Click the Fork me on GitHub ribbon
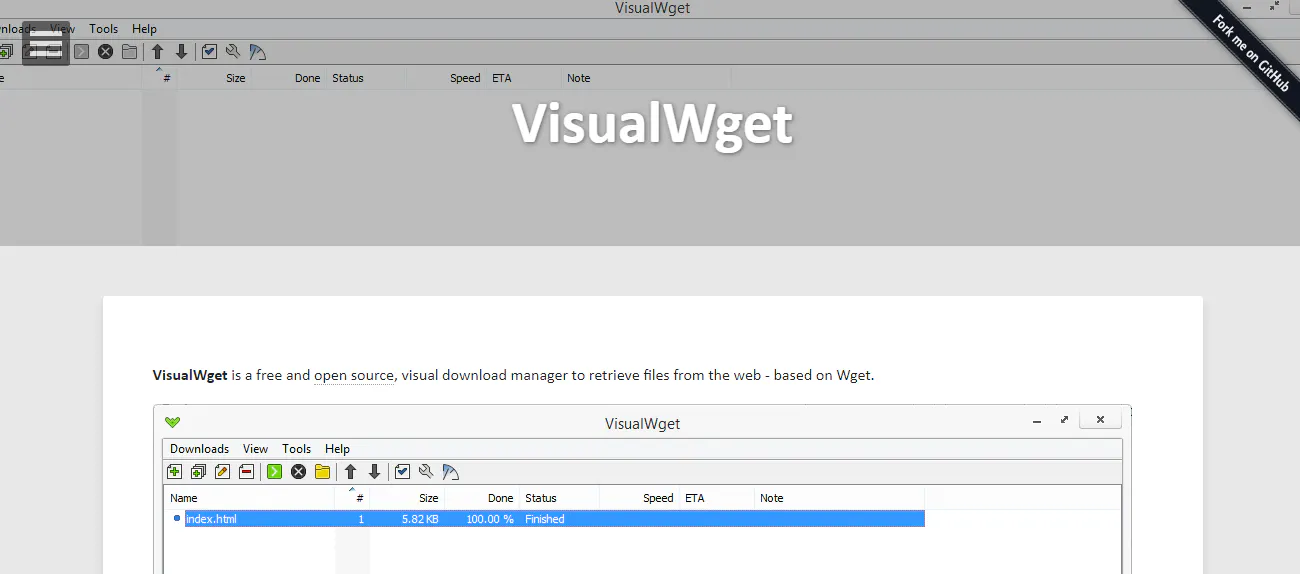Screen dimensions: 1300x574 (1249, 51)
